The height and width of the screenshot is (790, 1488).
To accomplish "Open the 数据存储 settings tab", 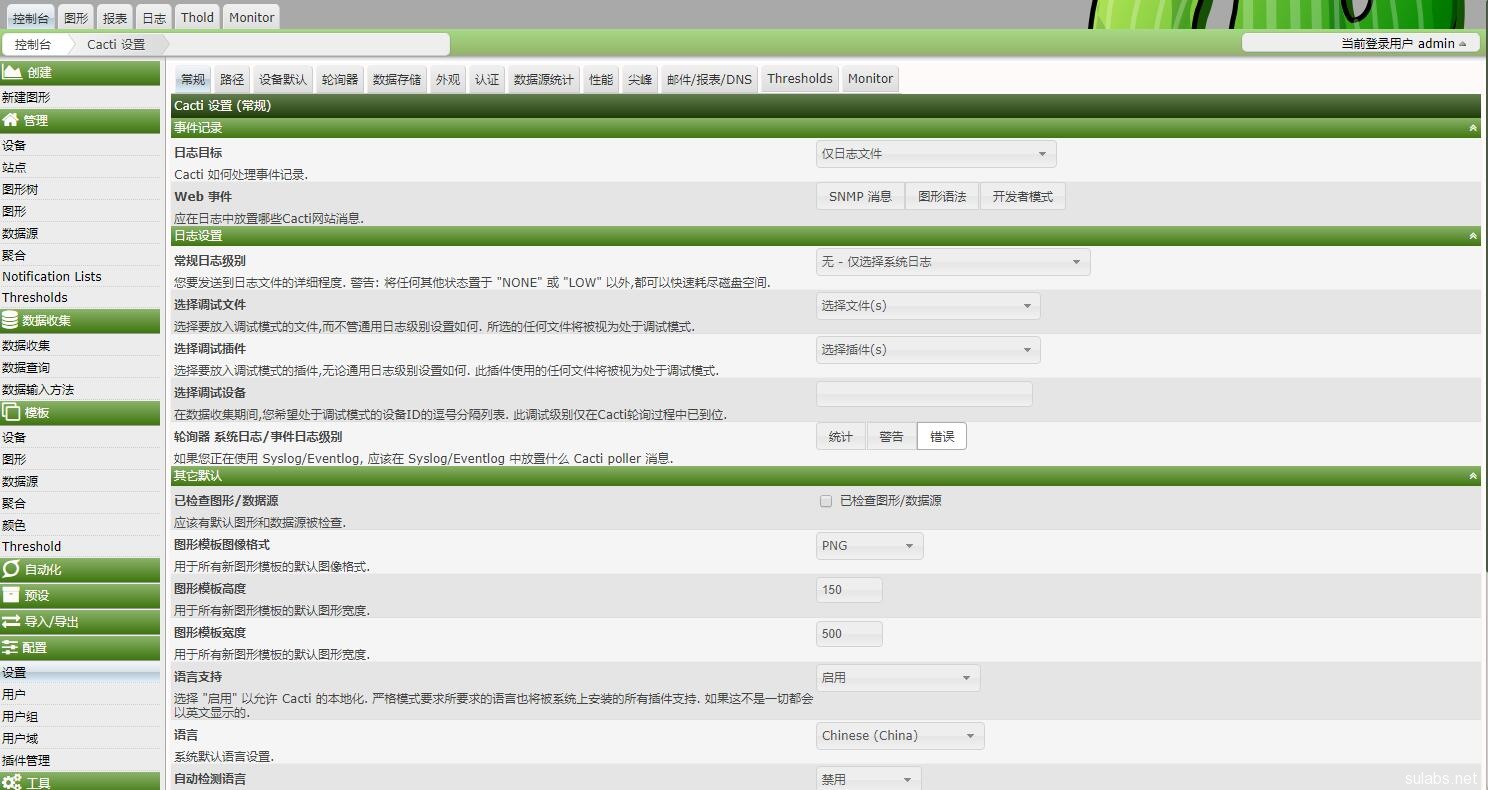I will tap(397, 79).
